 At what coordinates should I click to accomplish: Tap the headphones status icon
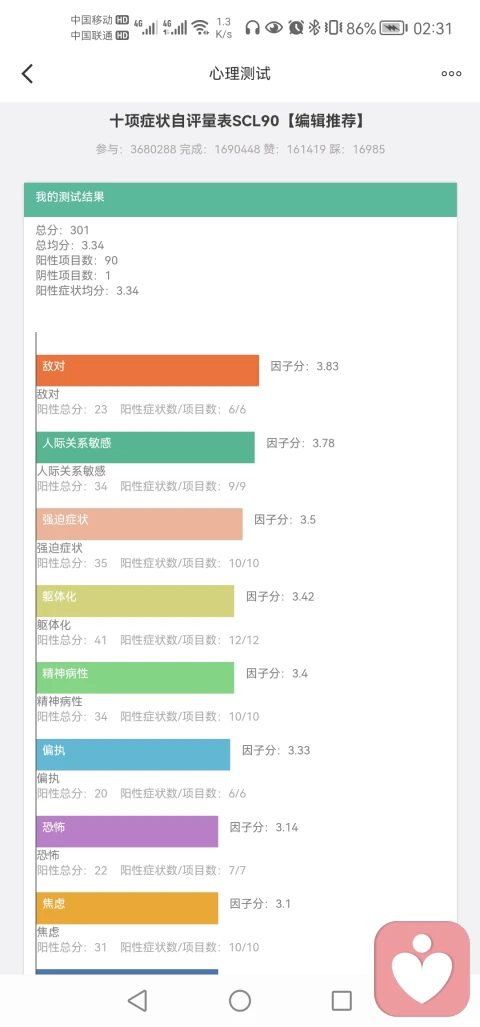[x=252, y=28]
